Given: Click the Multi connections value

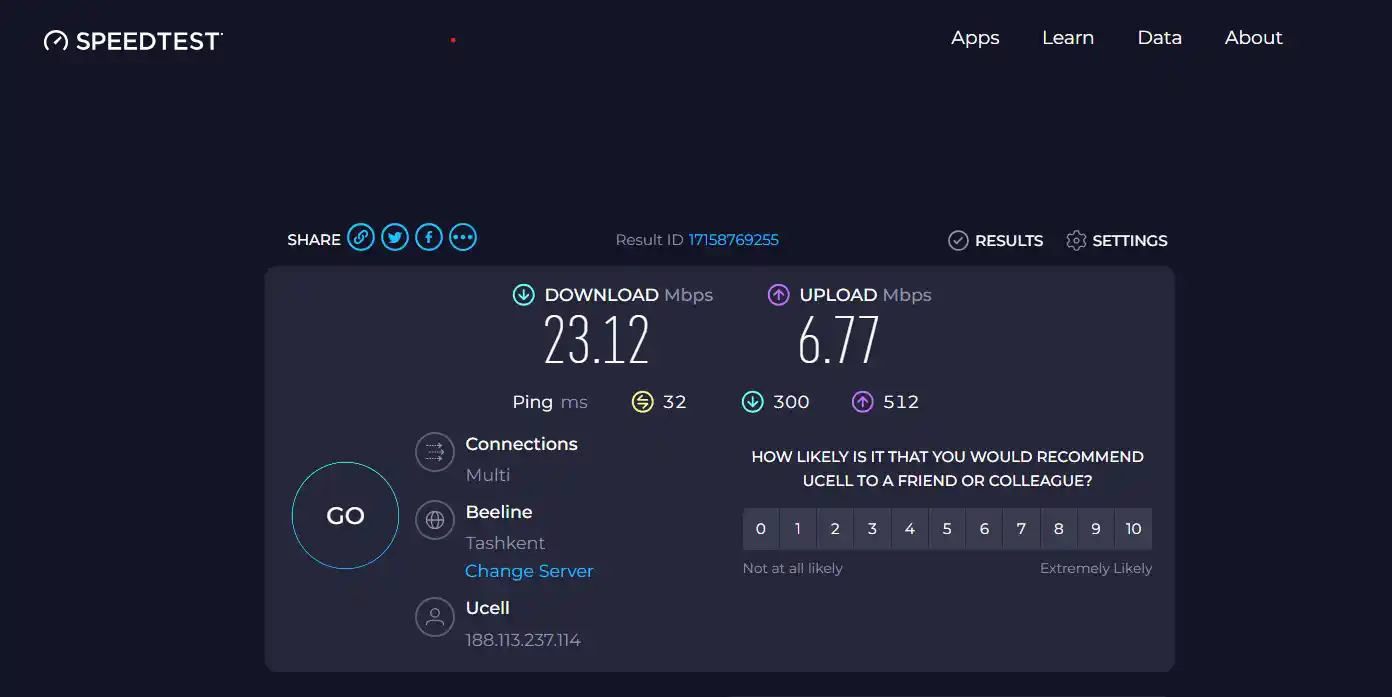Looking at the screenshot, I should pos(488,475).
